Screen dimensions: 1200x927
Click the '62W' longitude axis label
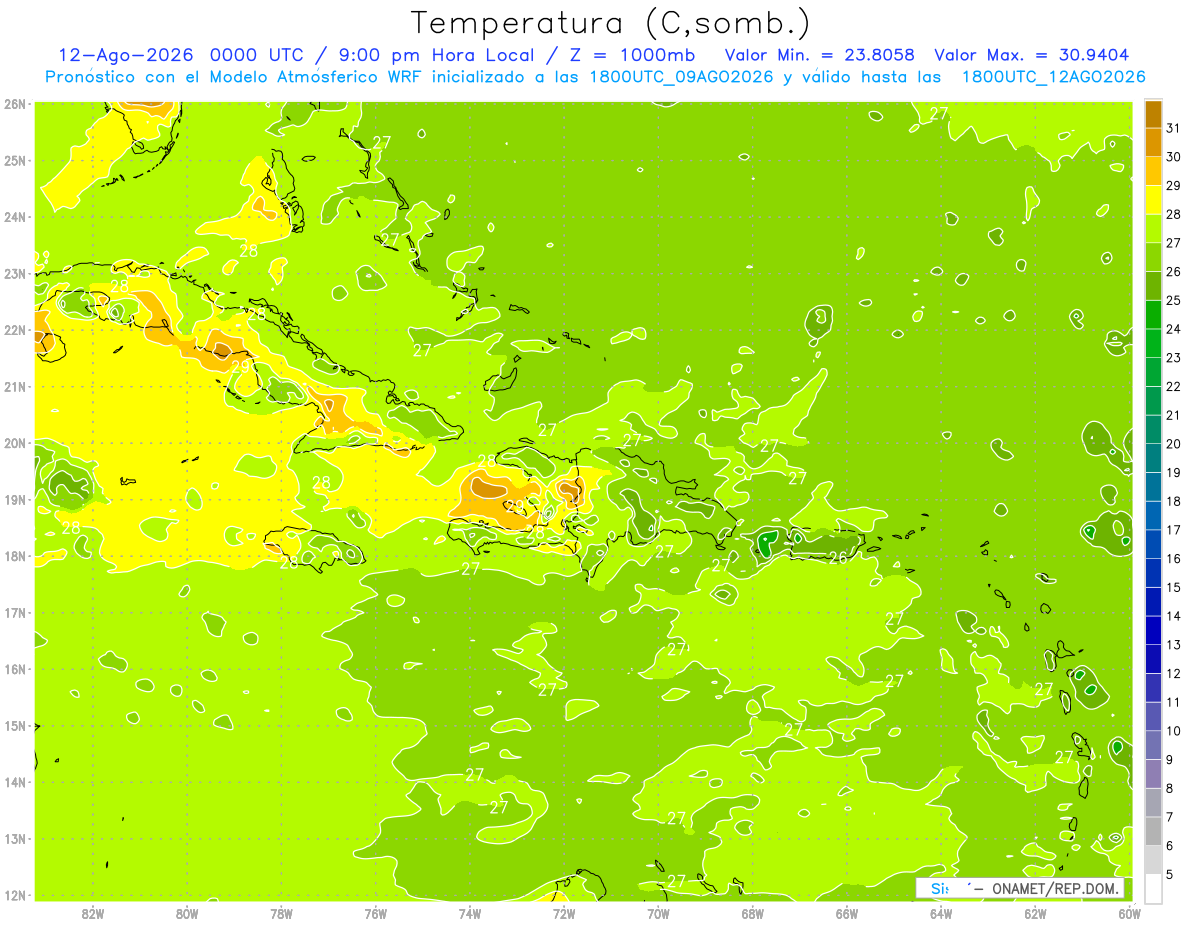(1035, 913)
